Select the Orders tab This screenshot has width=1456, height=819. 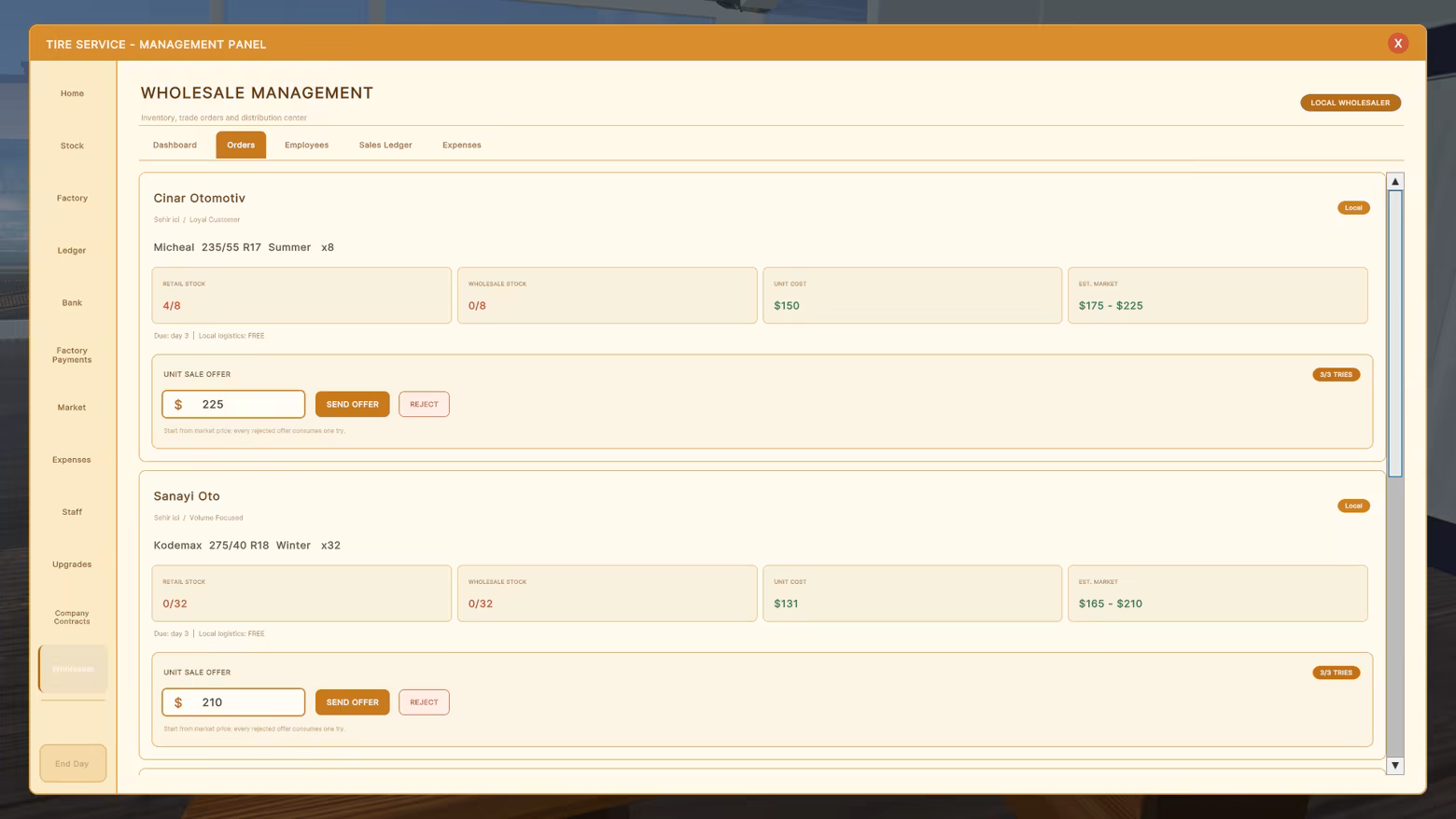point(241,145)
